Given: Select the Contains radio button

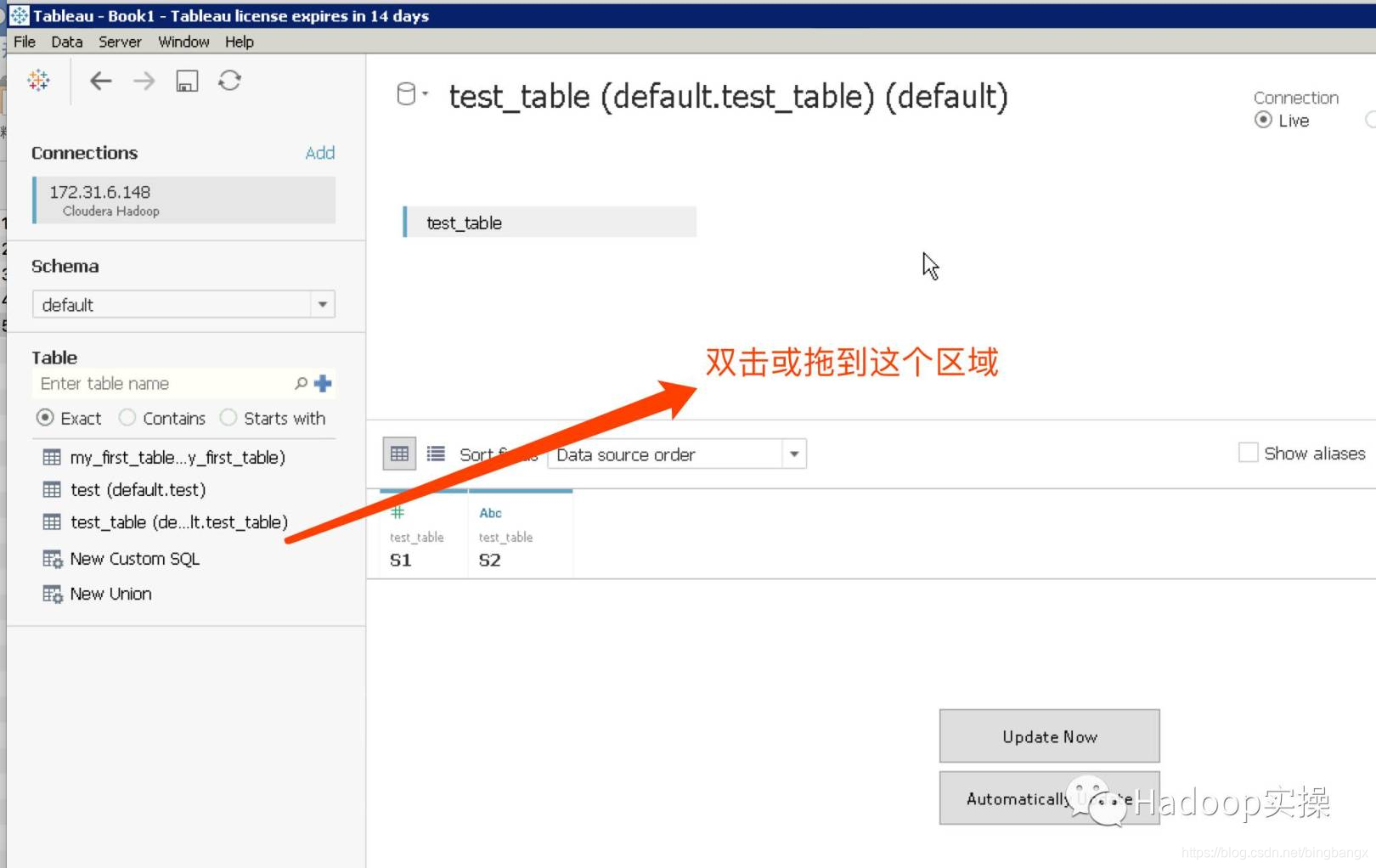Looking at the screenshot, I should pyautogui.click(x=127, y=418).
